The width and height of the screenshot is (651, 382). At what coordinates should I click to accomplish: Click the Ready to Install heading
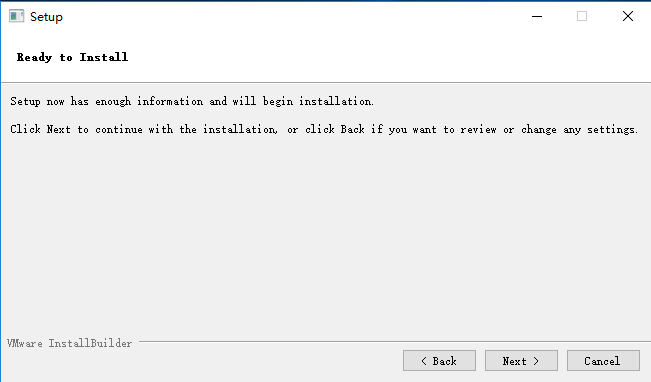(72, 57)
